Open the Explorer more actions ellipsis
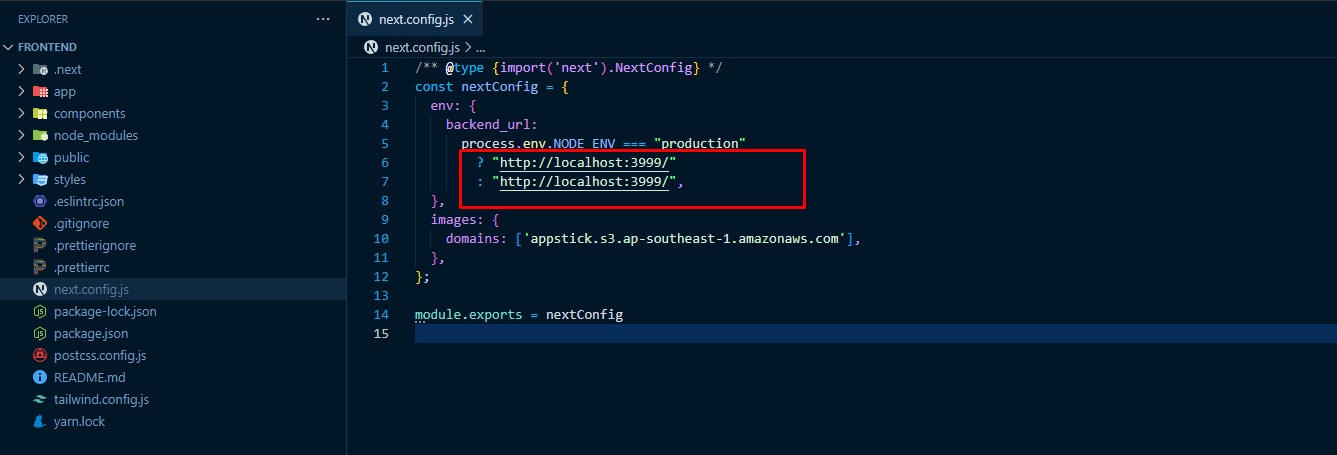1337x455 pixels. tap(322, 19)
